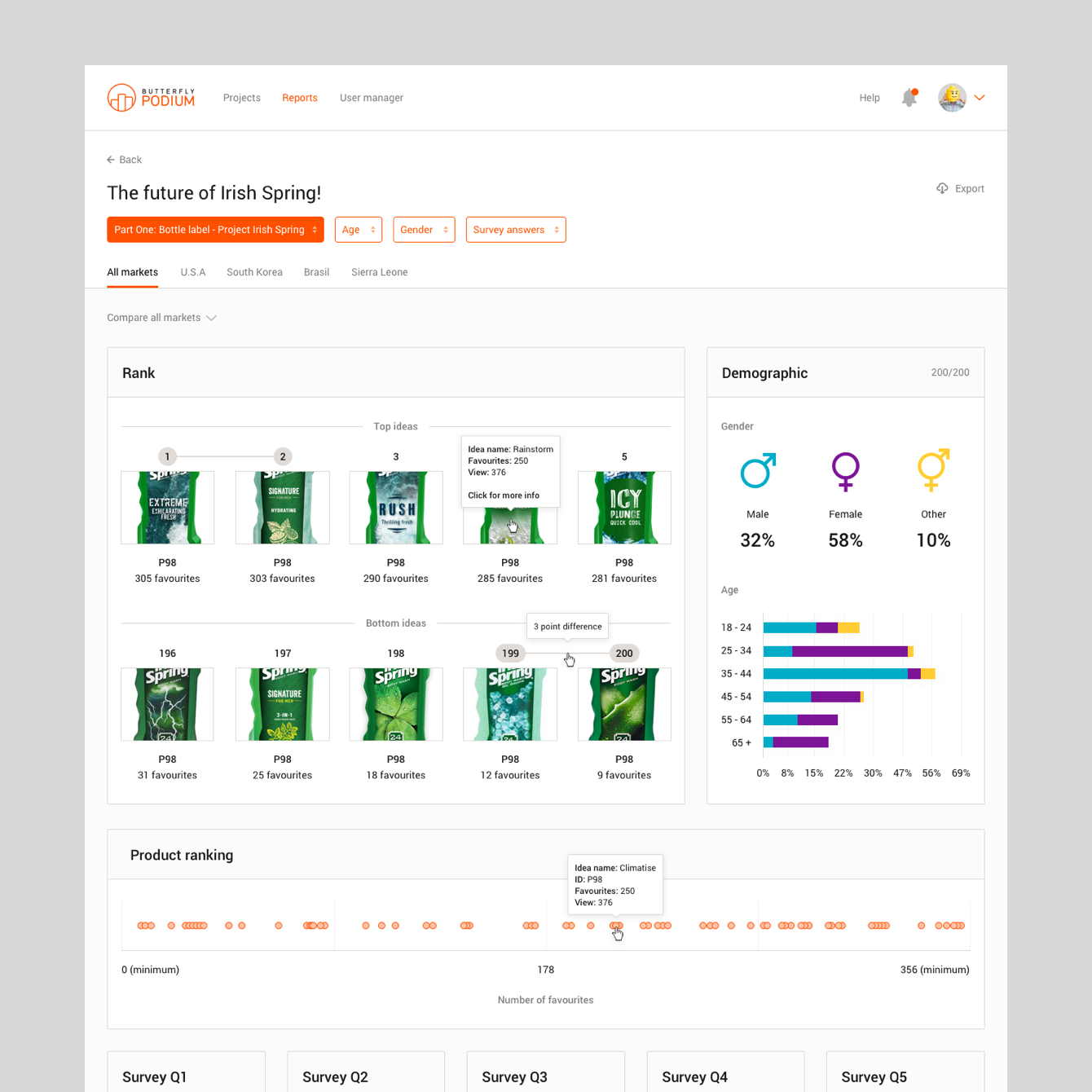Screen dimensions: 1092x1092
Task: Click the 55 - 64 age bar
Action: click(800, 720)
